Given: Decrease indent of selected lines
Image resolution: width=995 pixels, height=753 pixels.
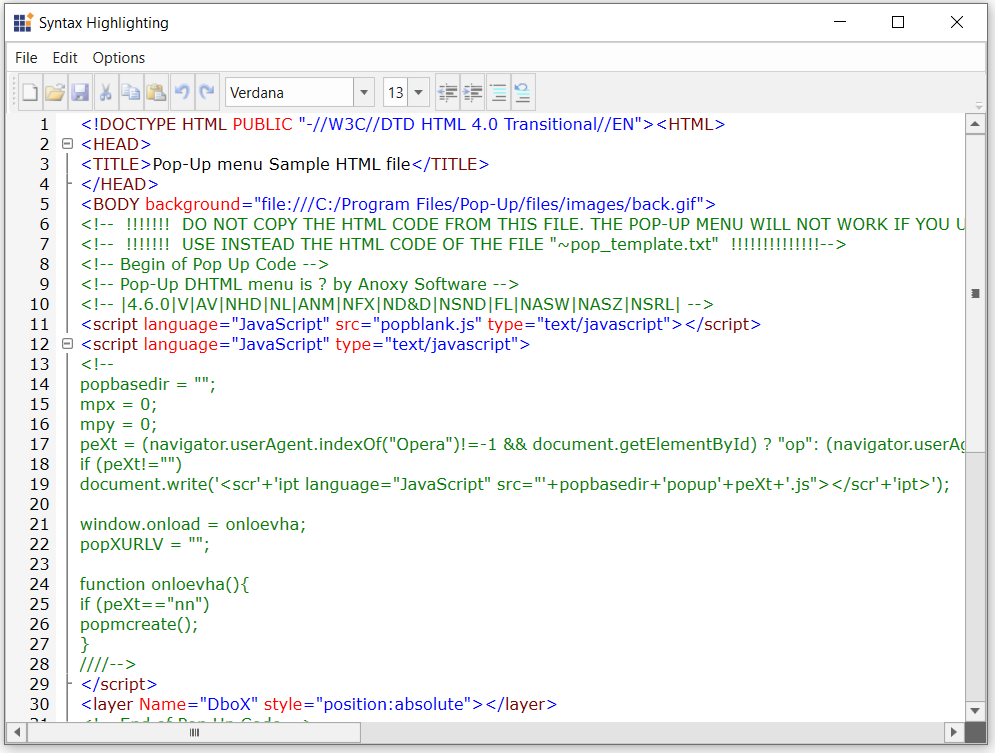Looking at the screenshot, I should pos(447,93).
